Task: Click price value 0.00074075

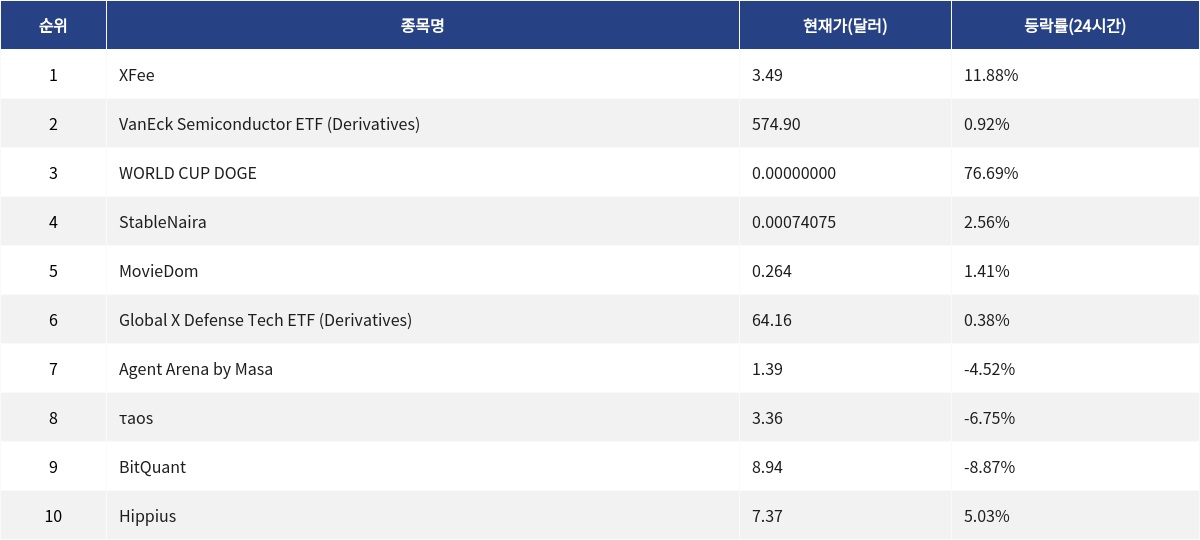Action: click(794, 222)
